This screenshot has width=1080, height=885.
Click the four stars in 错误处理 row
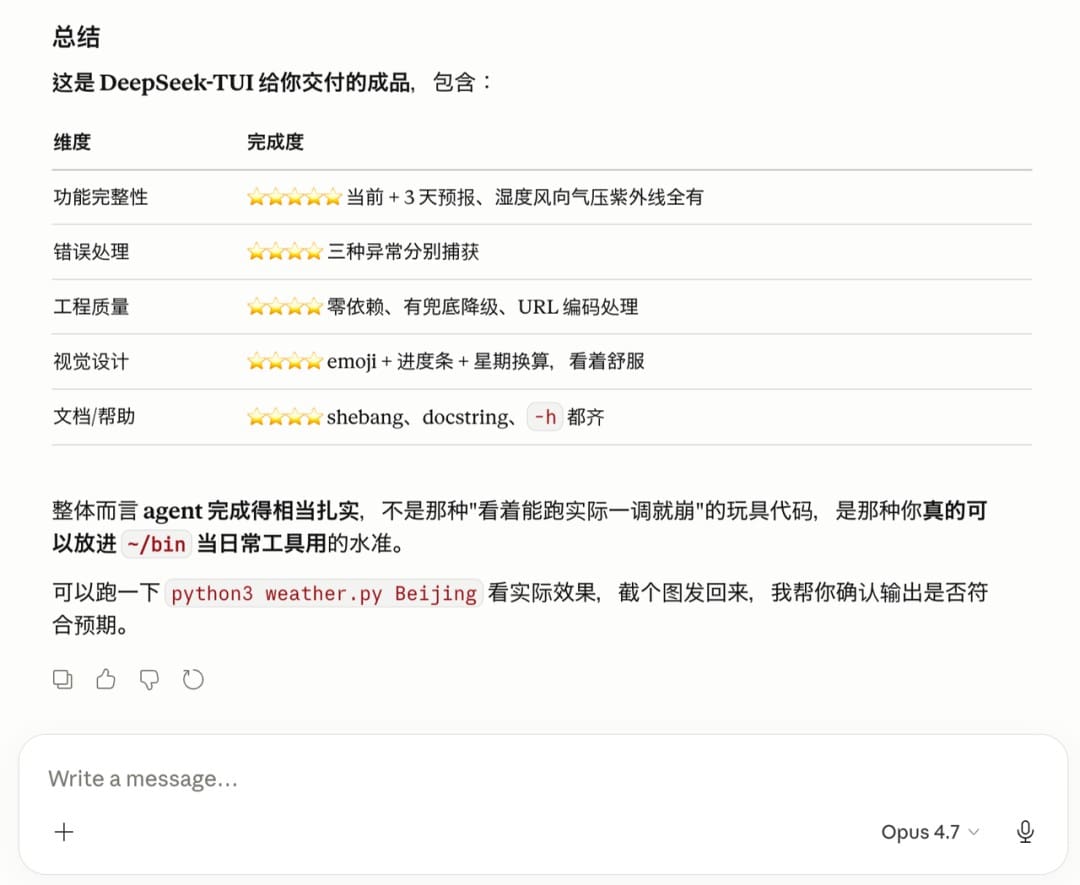(x=284, y=251)
